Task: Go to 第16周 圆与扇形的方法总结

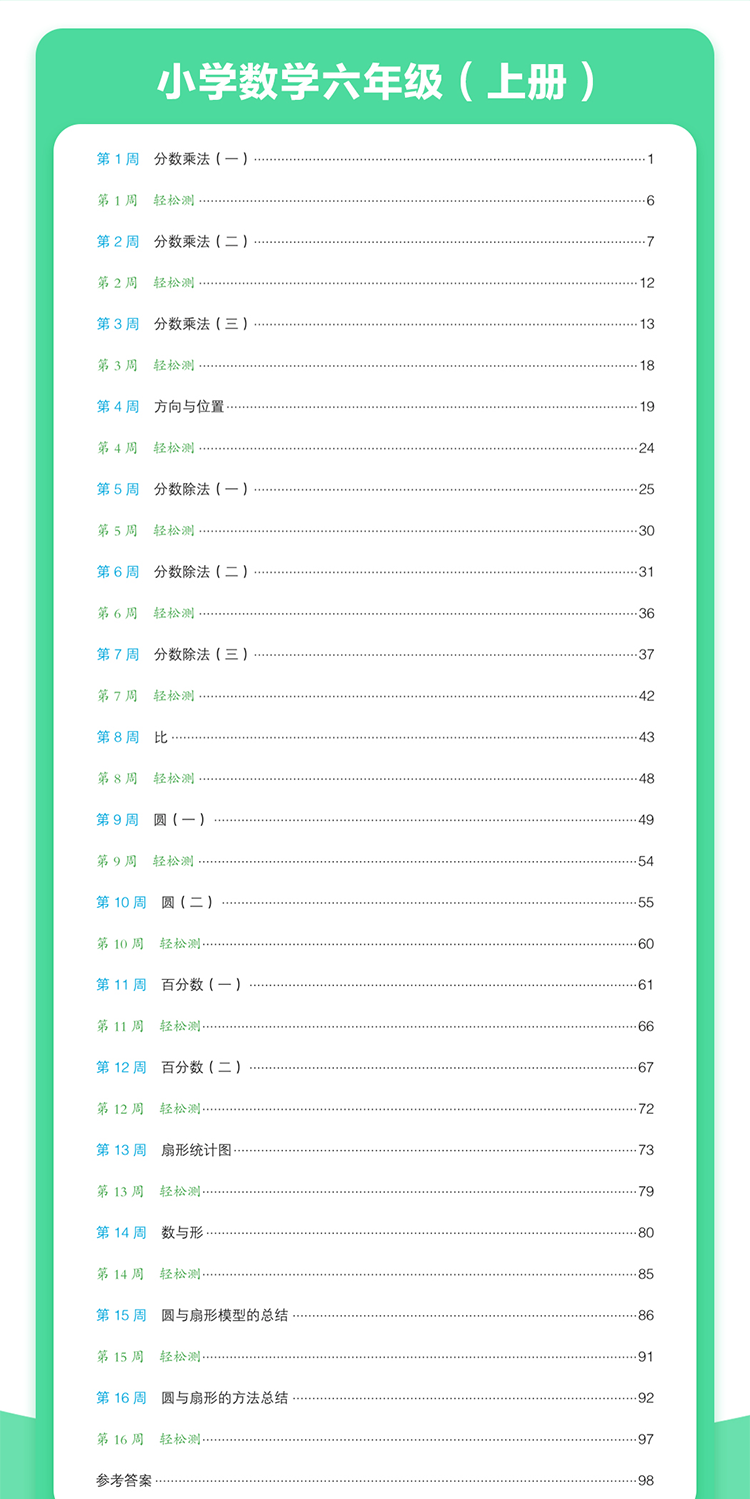Action: (x=375, y=1397)
